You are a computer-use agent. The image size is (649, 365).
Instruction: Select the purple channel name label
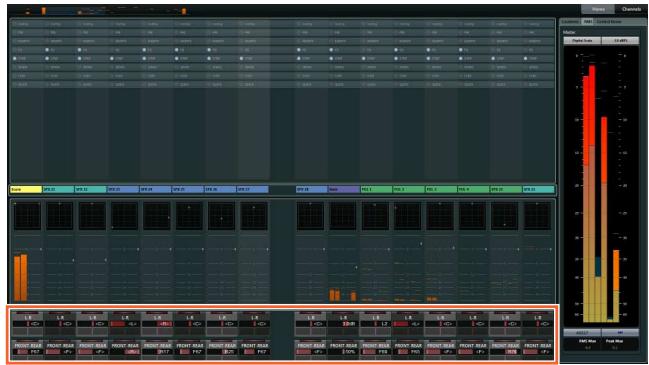click(x=344, y=190)
